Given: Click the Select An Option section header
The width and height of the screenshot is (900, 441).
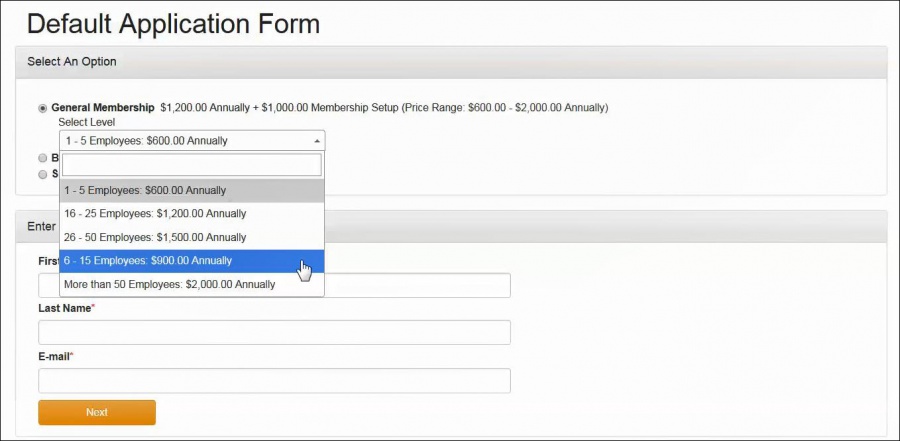Looking at the screenshot, I should click(x=72, y=62).
